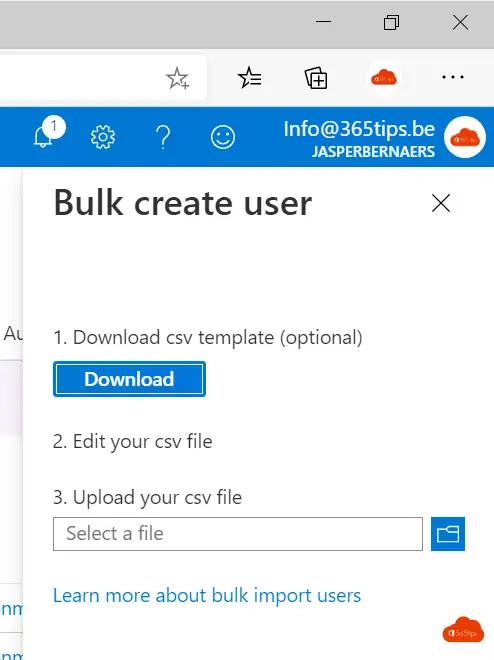
Task: Close the Bulk create user panel
Action: (x=441, y=203)
